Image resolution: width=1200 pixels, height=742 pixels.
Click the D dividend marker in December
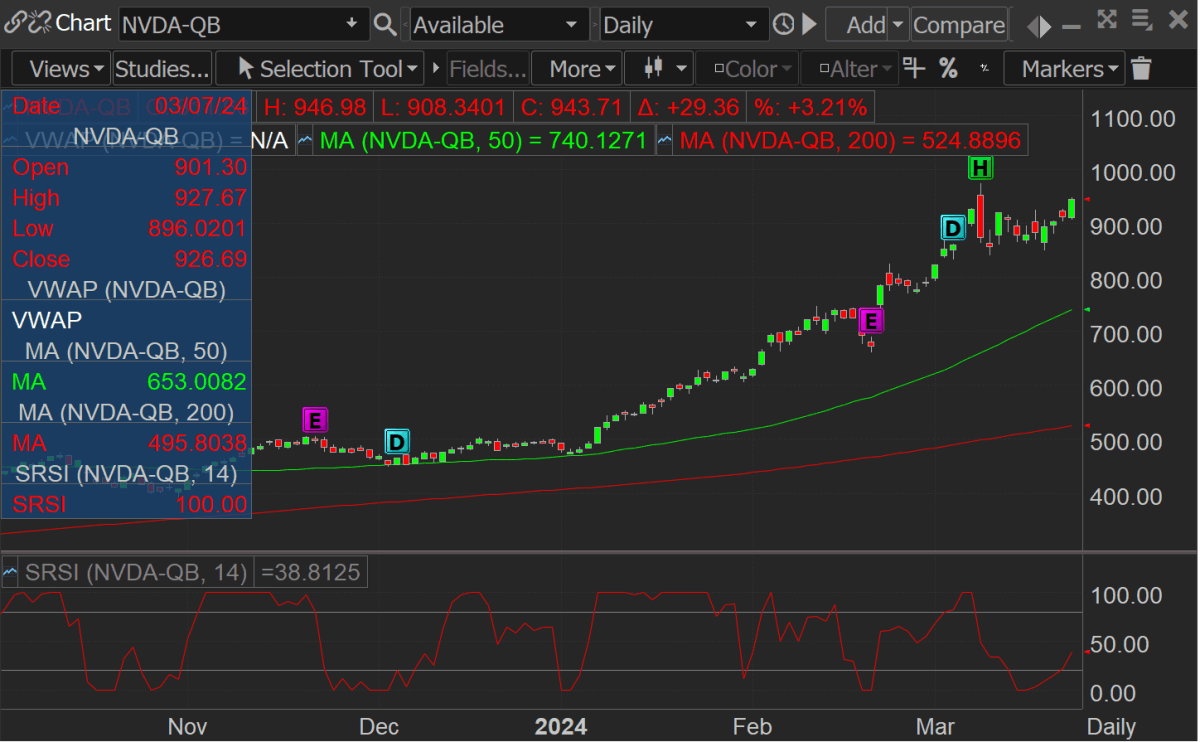[x=397, y=442]
